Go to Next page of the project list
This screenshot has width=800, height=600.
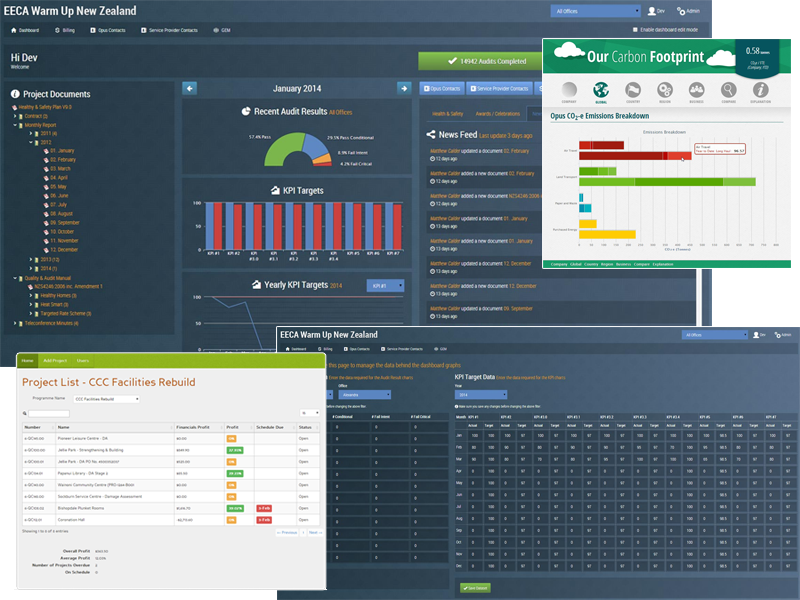[x=315, y=532]
